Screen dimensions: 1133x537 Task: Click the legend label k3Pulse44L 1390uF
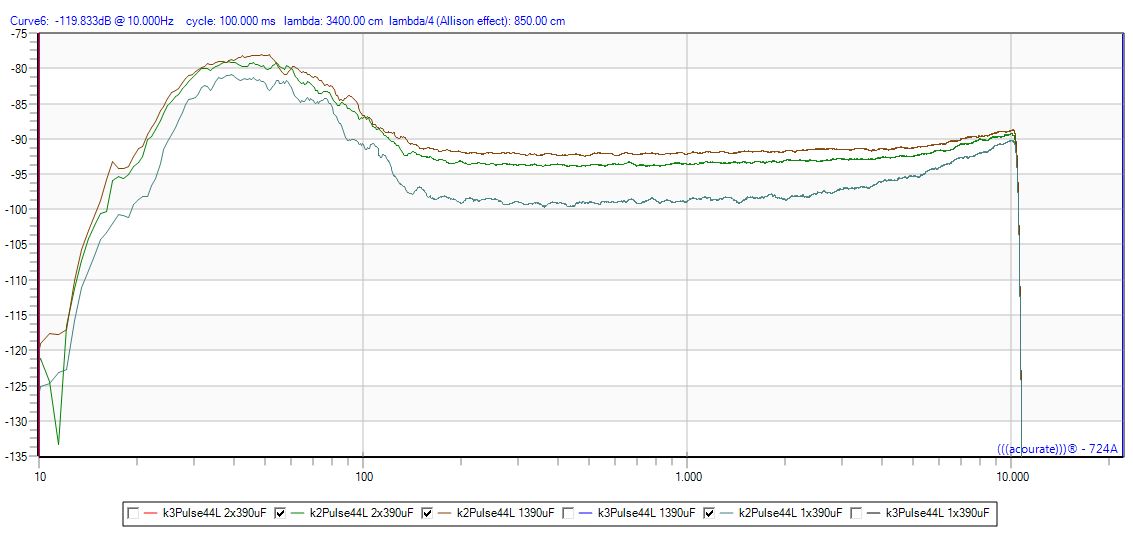pyautogui.click(x=645, y=513)
